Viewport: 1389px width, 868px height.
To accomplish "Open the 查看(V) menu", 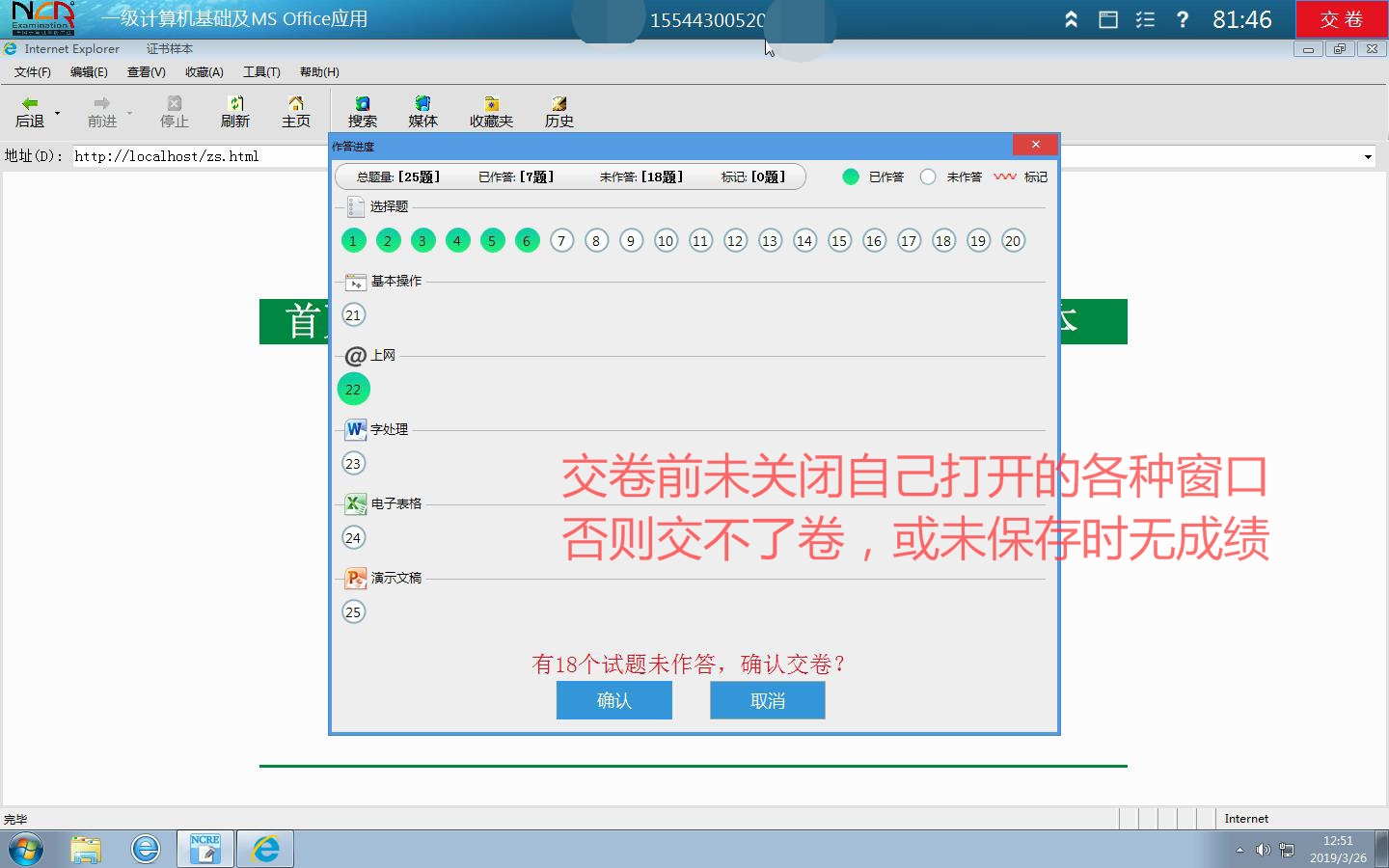I will 147,72.
